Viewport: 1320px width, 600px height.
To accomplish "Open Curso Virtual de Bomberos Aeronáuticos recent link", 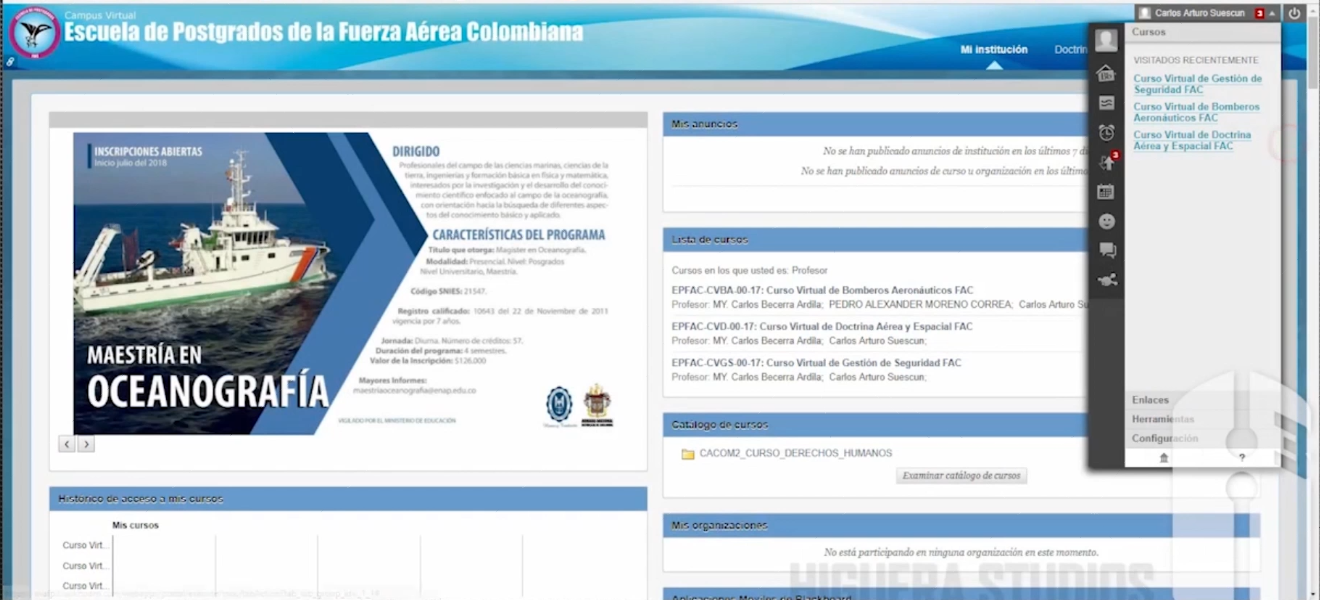I will [1196, 112].
